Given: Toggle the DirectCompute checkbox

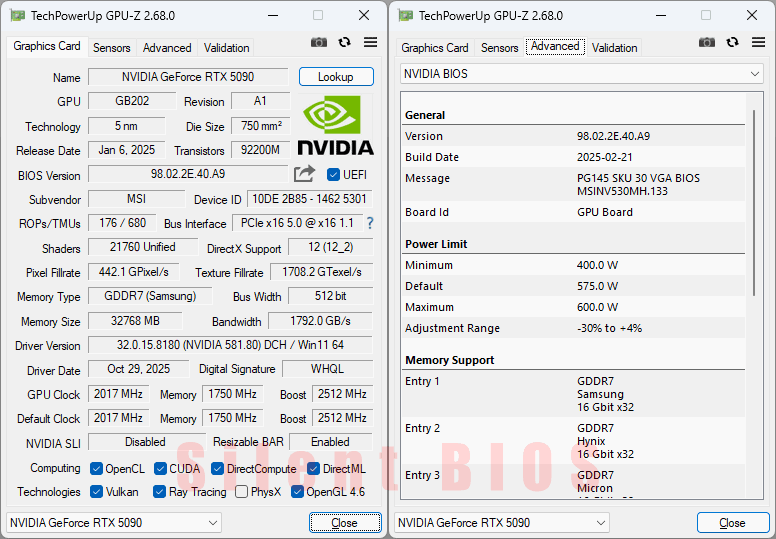Looking at the screenshot, I should click(217, 469).
